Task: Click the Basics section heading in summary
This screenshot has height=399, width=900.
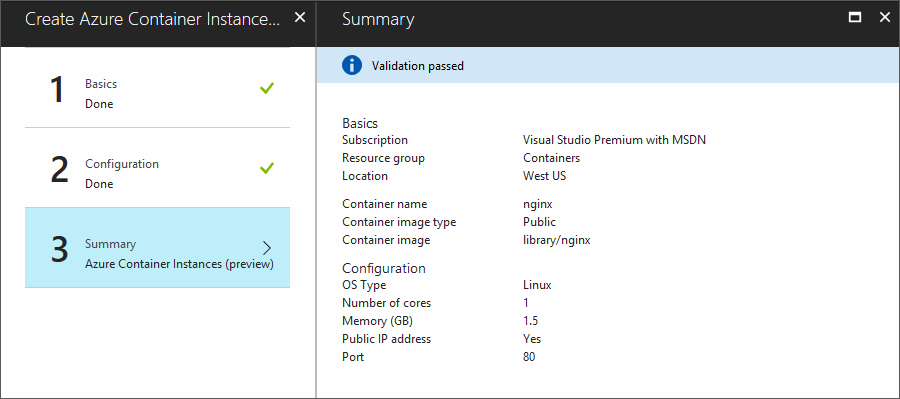Action: 360,123
